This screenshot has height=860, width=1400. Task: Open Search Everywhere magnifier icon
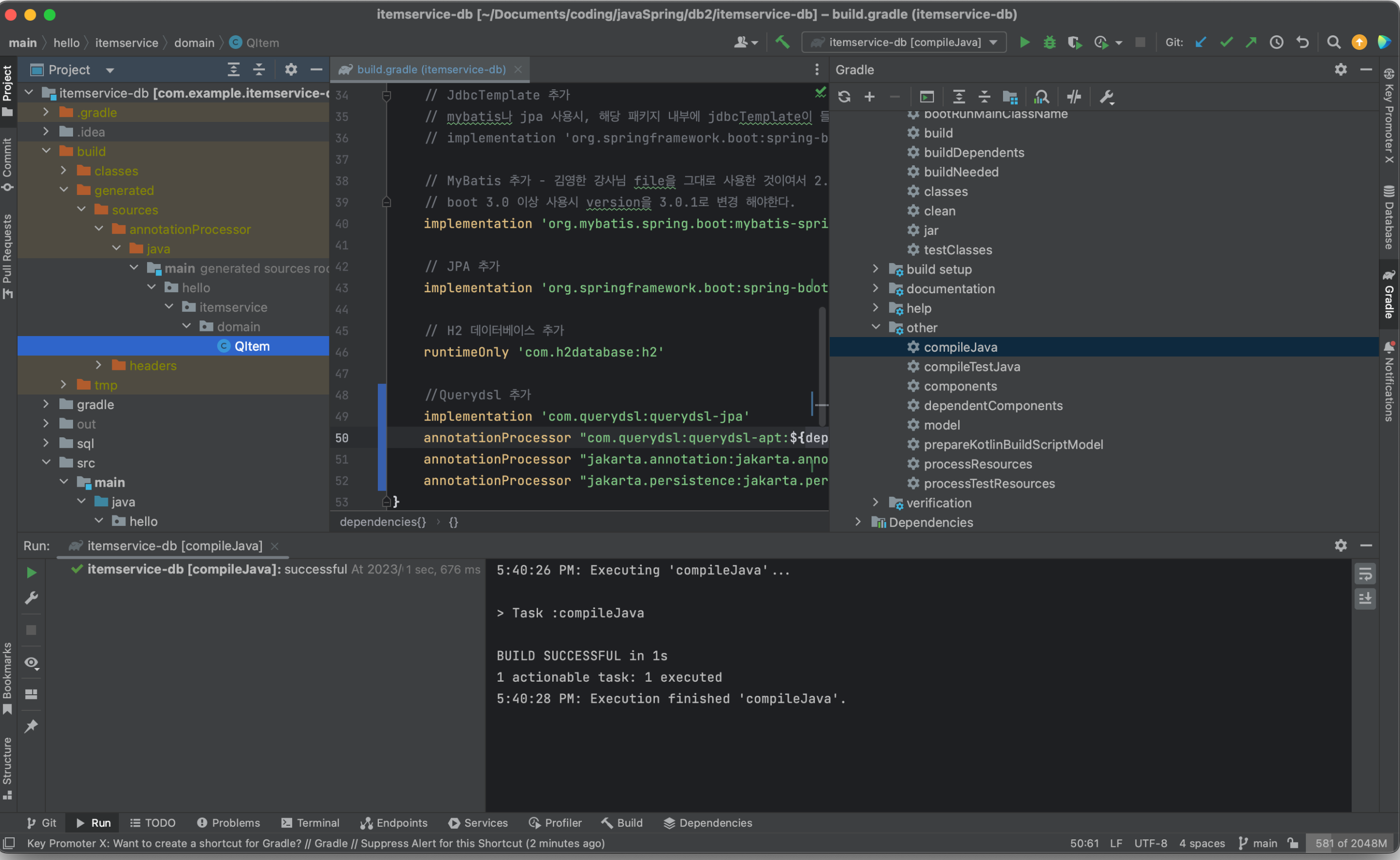point(1333,42)
